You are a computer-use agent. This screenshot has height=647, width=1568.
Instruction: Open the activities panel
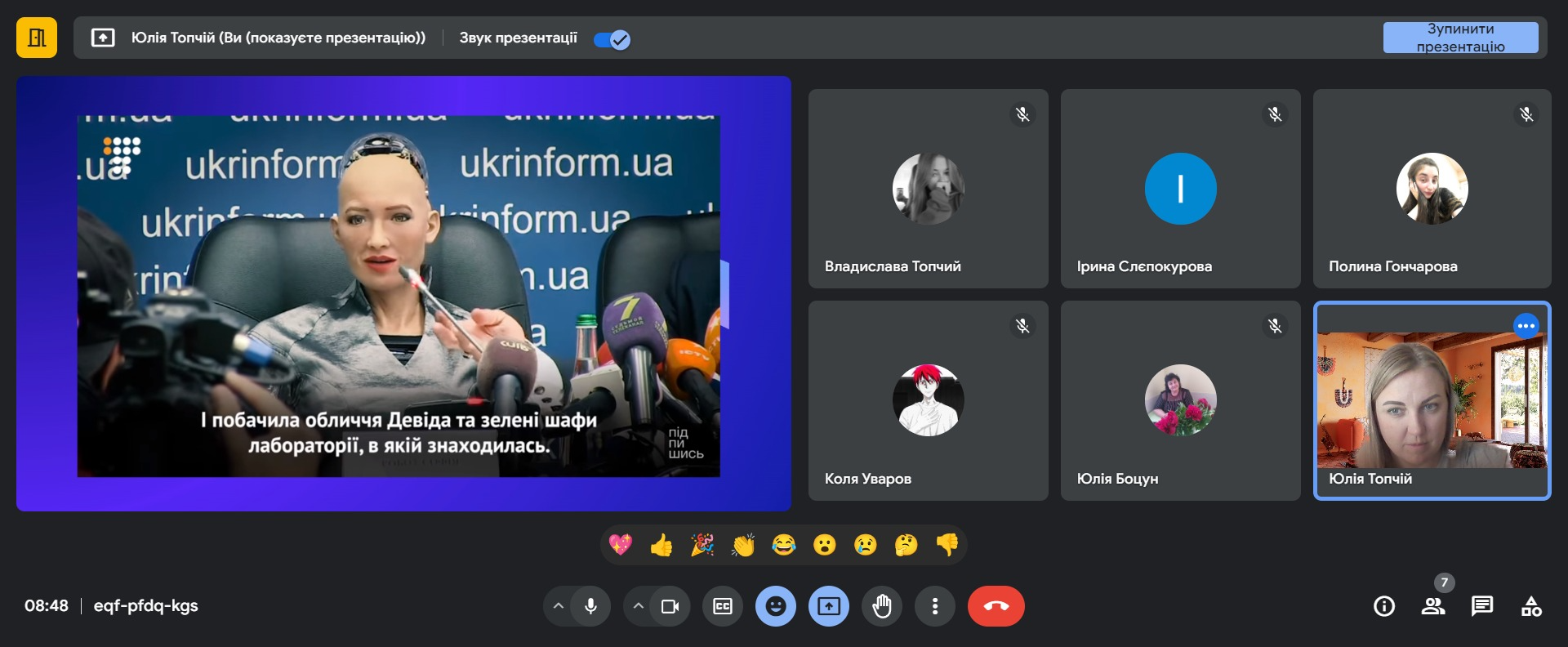pos(1531,606)
